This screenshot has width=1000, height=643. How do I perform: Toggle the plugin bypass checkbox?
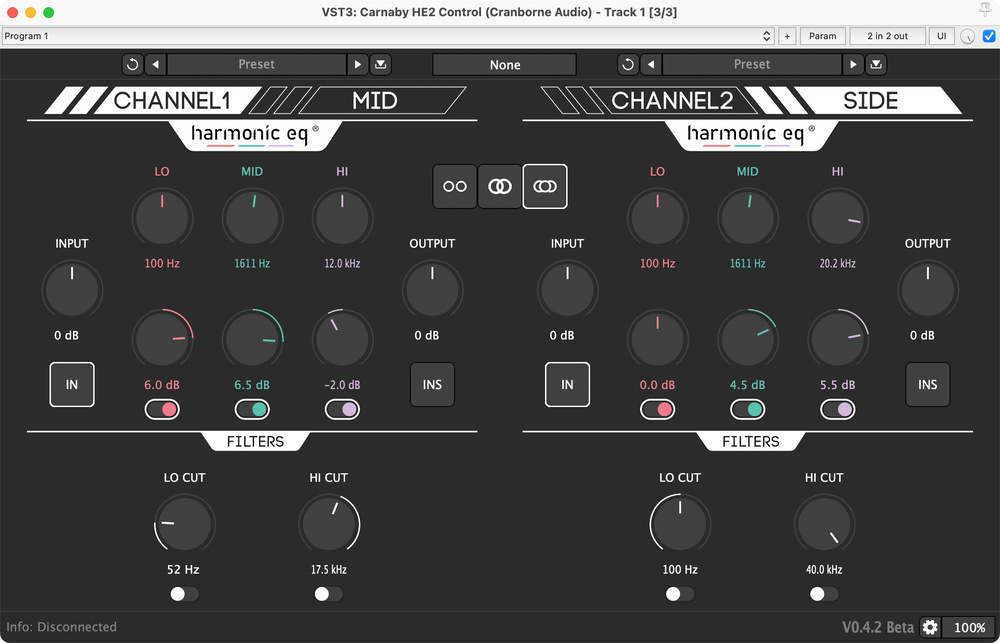(989, 36)
